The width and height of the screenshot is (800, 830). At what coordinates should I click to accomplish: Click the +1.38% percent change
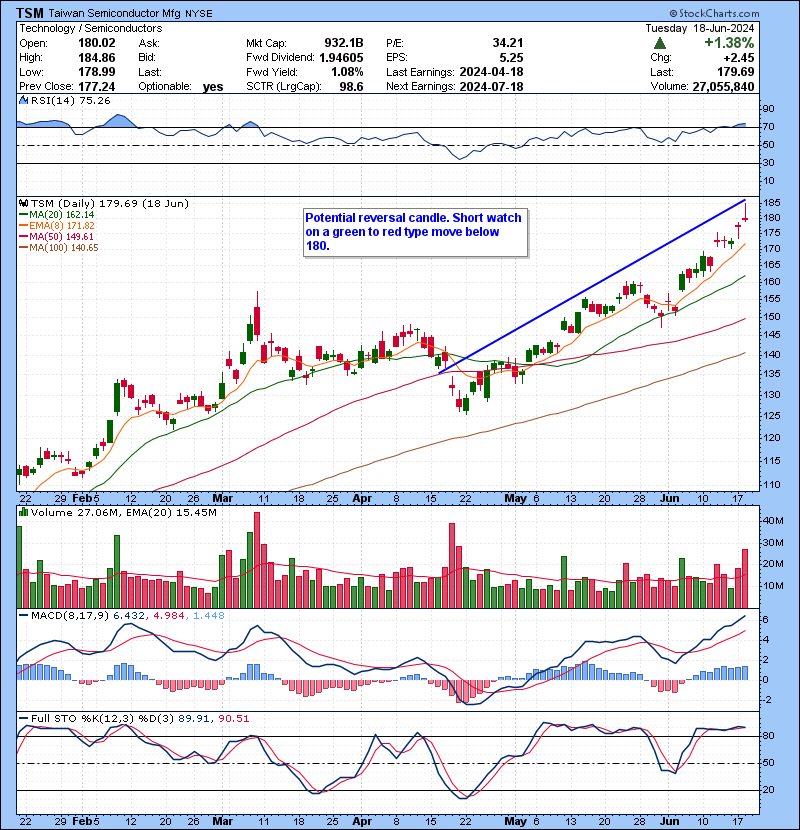[729, 43]
